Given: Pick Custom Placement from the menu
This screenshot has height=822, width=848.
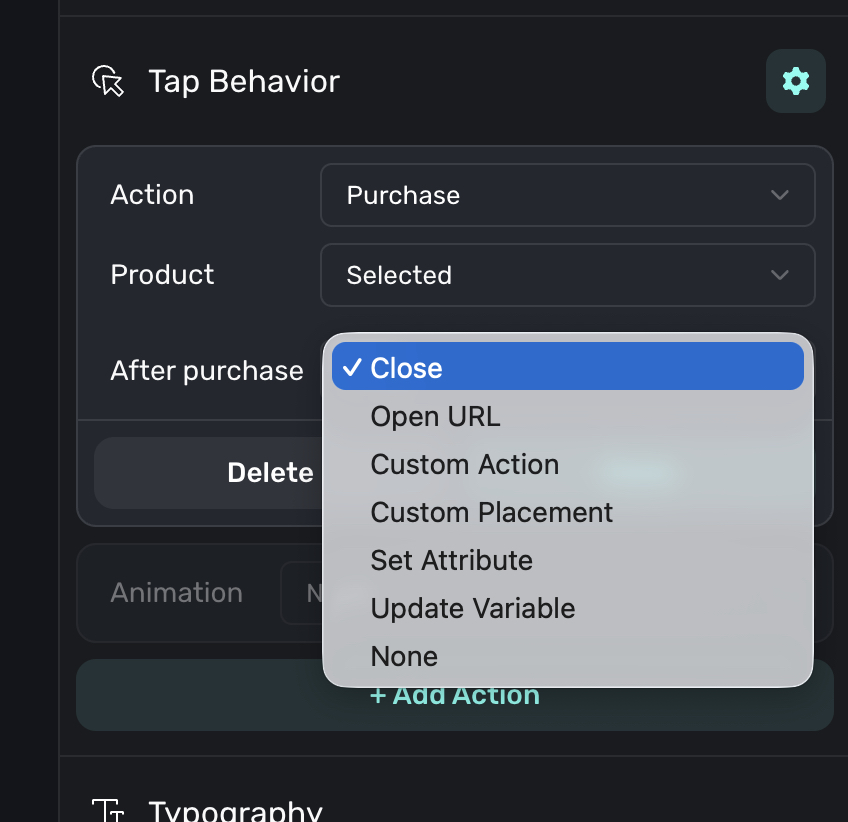Looking at the screenshot, I should pos(491,512).
